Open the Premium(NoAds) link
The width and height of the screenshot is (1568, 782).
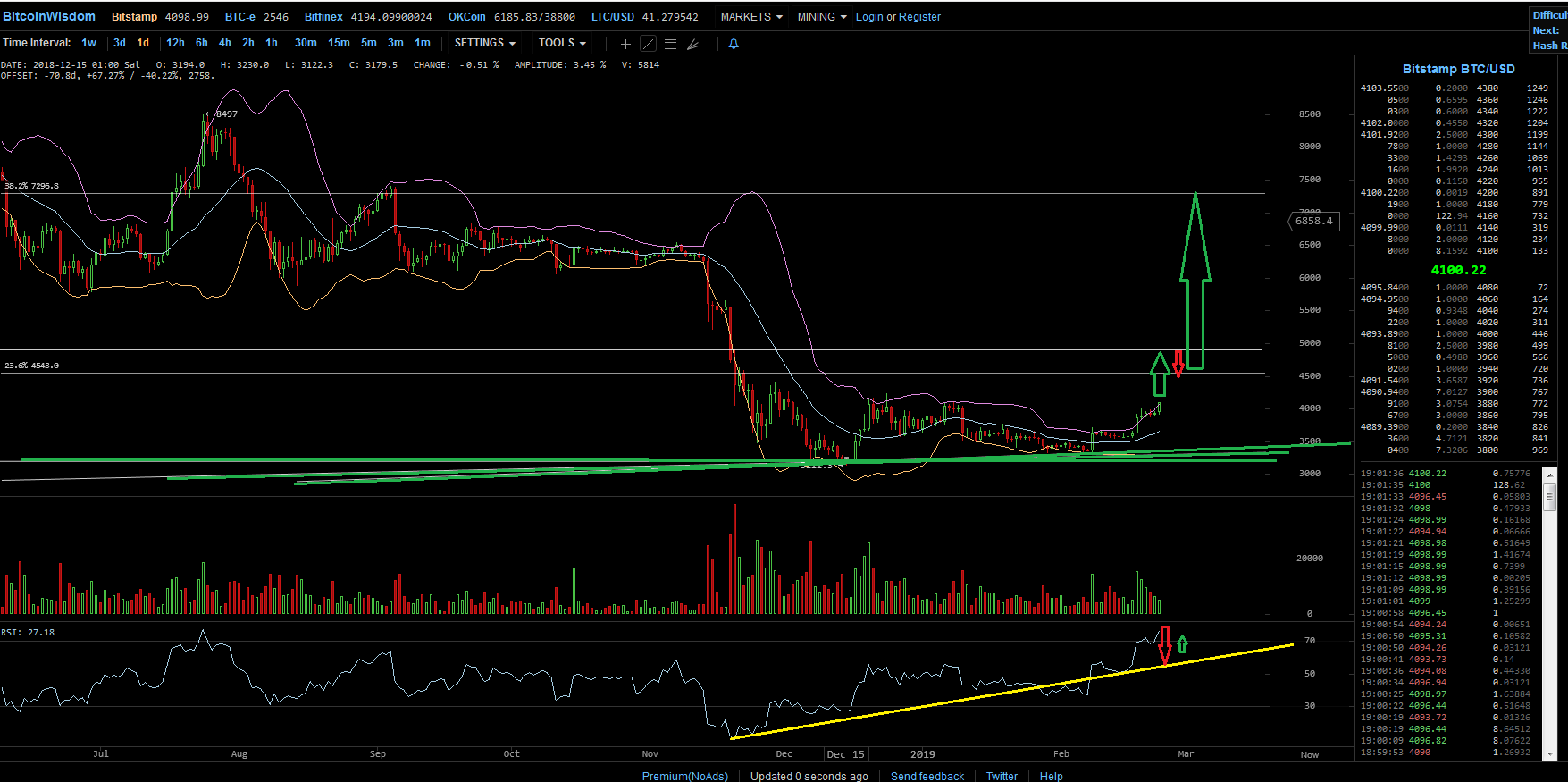pos(685,776)
